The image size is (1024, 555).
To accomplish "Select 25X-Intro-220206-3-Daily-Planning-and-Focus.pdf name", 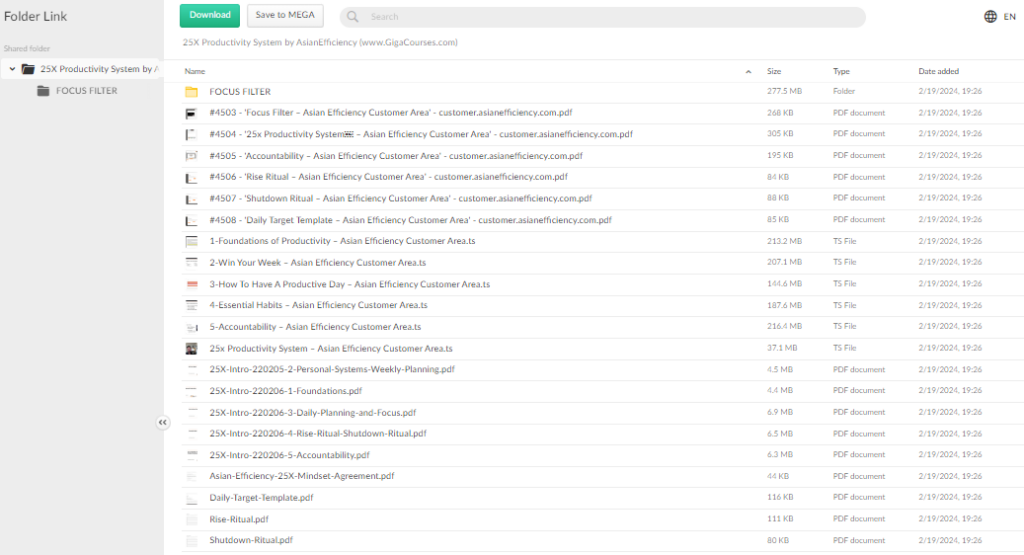I will tap(312, 412).
